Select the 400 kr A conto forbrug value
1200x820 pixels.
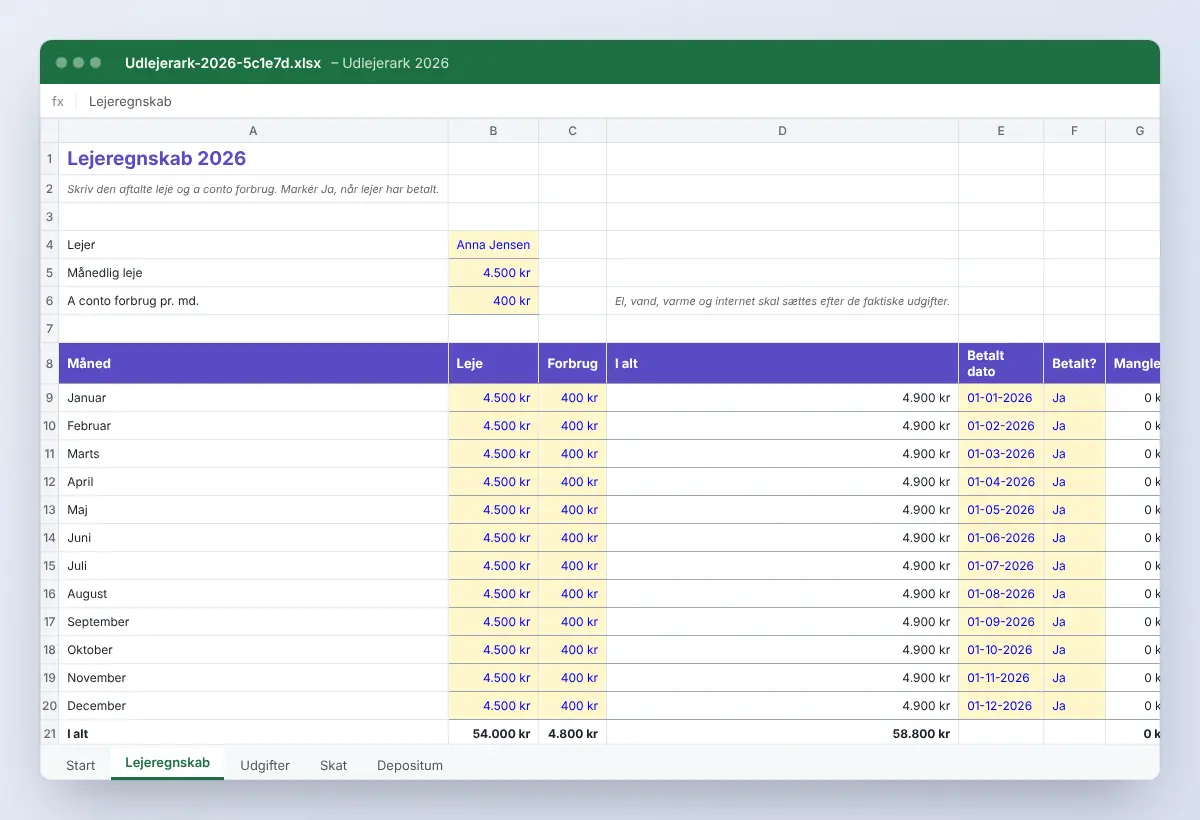[493, 301]
